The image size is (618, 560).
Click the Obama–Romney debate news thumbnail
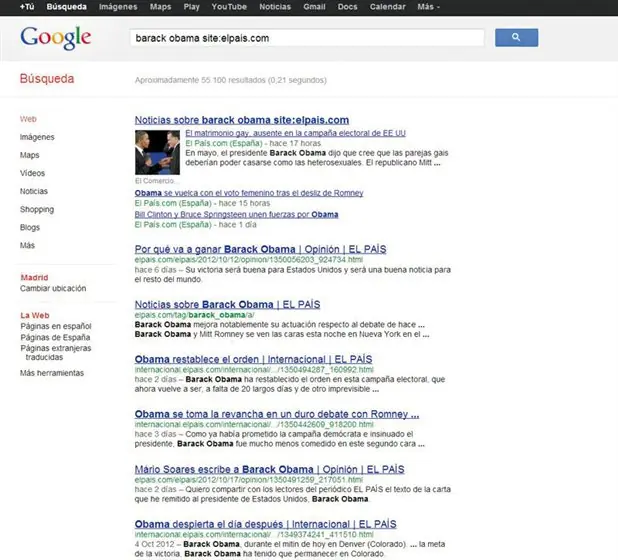coord(157,152)
